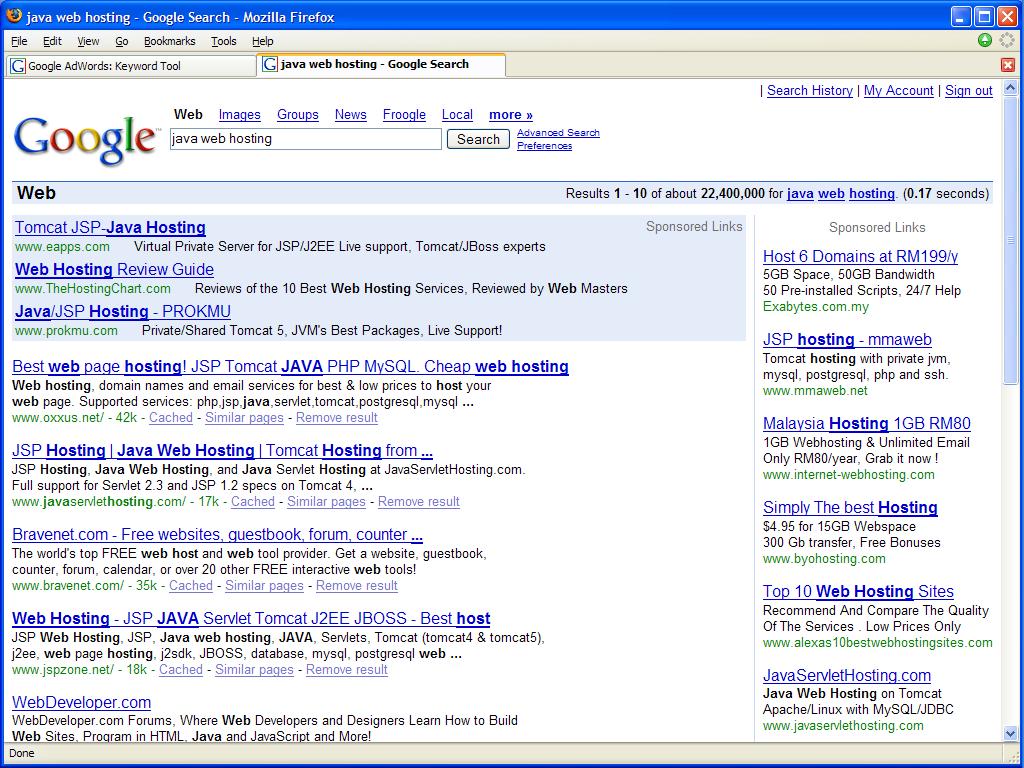Open the WebDeveloper.com result
The image size is (1024, 768).
(82, 703)
